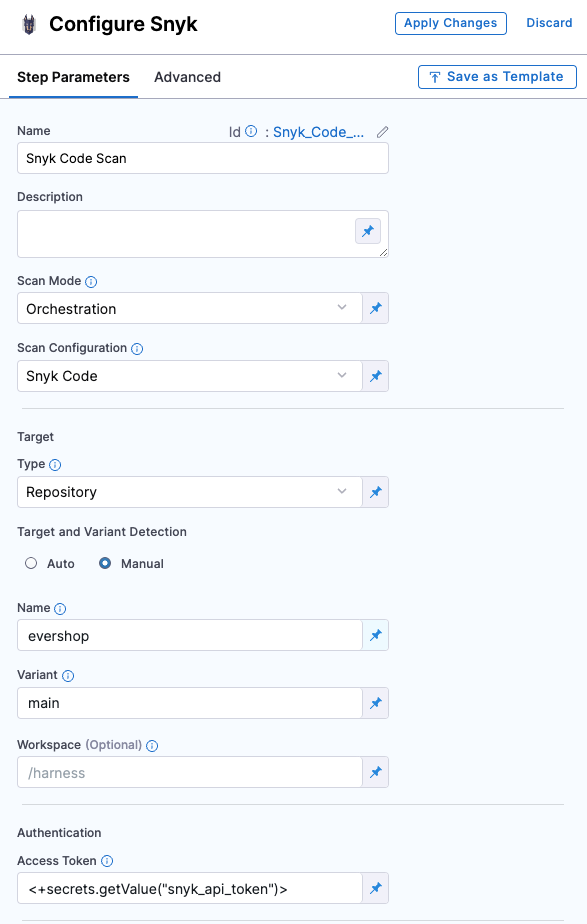The width and height of the screenshot is (587, 924).
Task: Click the pin icon beside Scan Configuration
Action: pyautogui.click(x=375, y=376)
